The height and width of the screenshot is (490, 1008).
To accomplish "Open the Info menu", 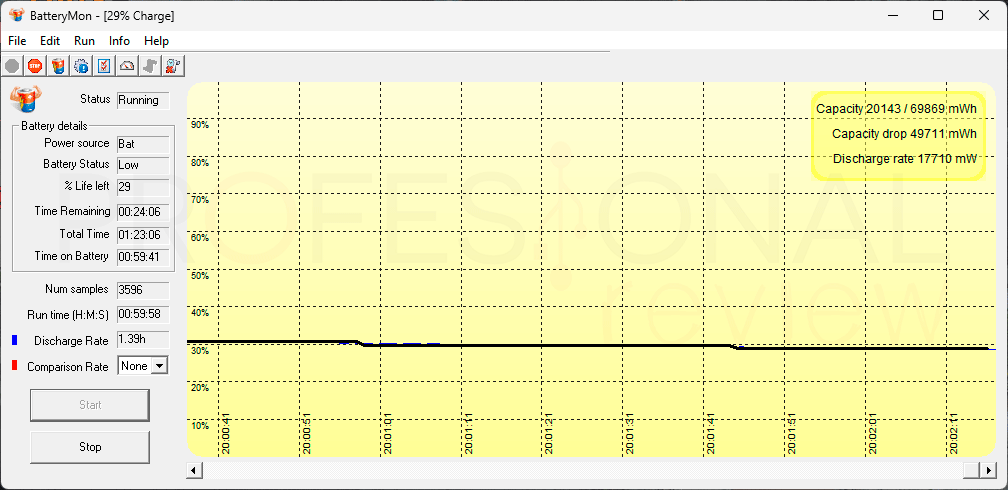I will [120, 41].
